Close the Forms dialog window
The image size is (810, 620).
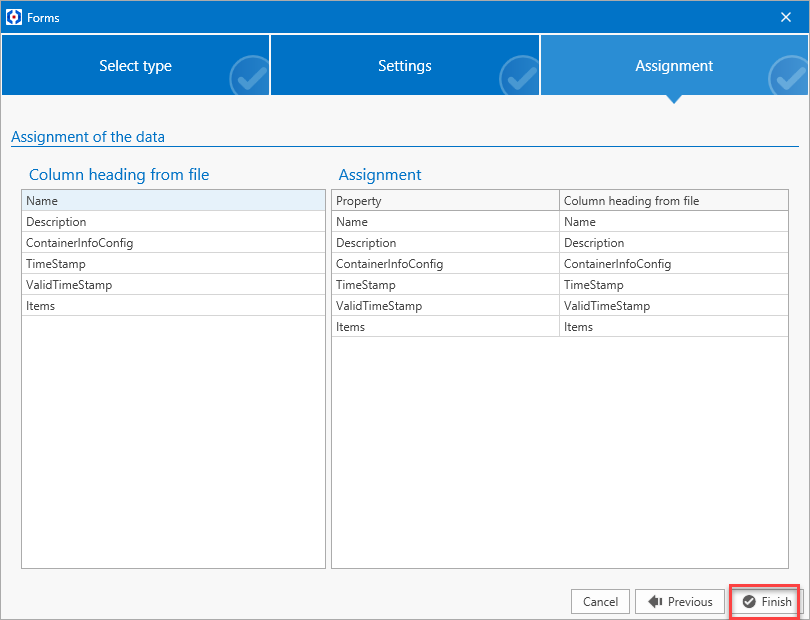[786, 17]
